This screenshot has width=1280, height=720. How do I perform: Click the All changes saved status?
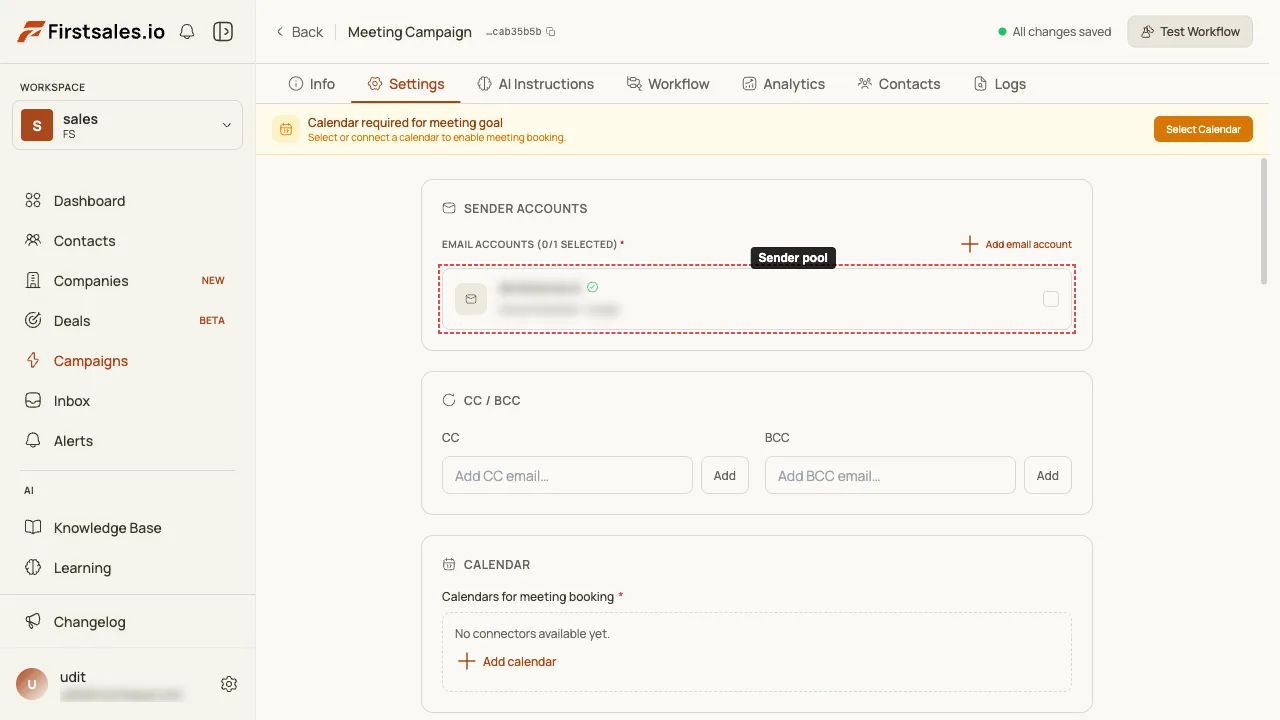pos(1055,32)
